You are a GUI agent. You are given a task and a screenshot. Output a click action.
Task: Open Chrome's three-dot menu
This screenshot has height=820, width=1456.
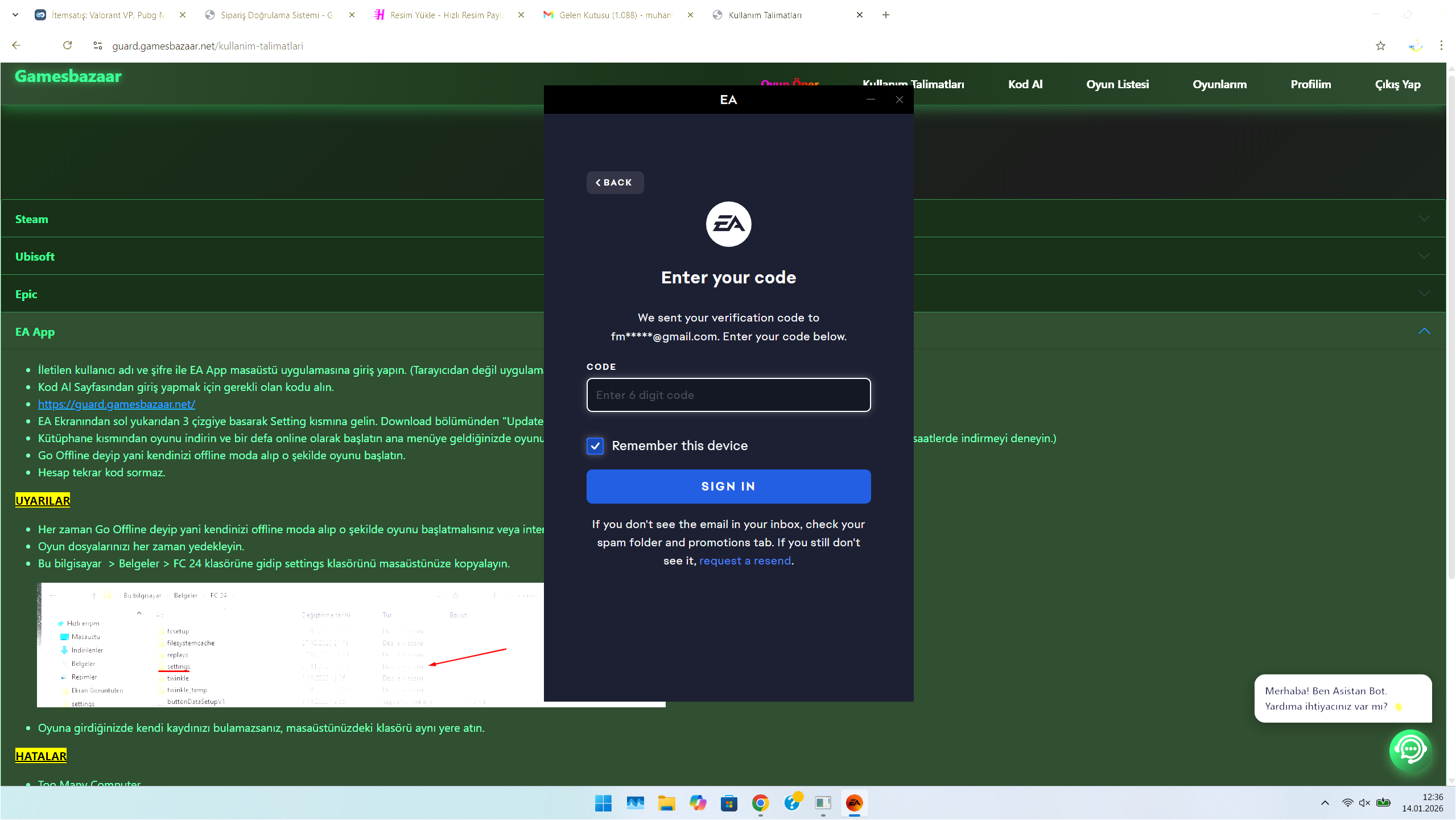(x=1441, y=46)
